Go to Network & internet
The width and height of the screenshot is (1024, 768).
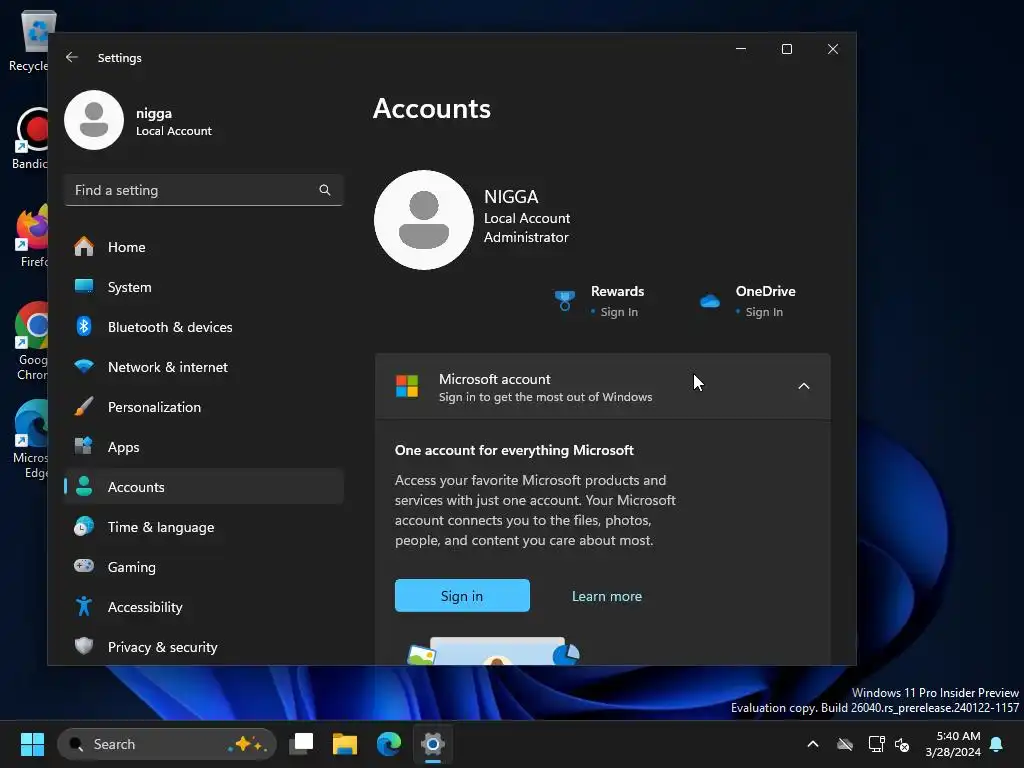click(204, 366)
